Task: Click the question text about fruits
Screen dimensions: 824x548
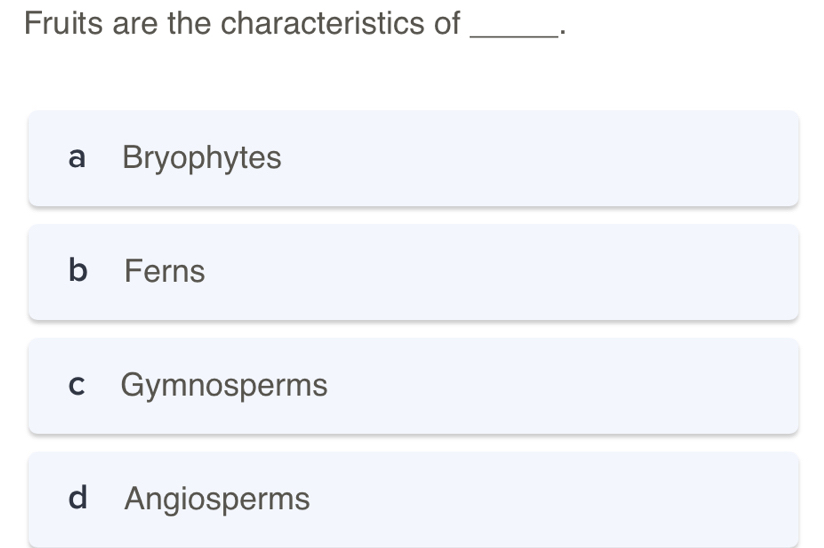Action: 242,23
